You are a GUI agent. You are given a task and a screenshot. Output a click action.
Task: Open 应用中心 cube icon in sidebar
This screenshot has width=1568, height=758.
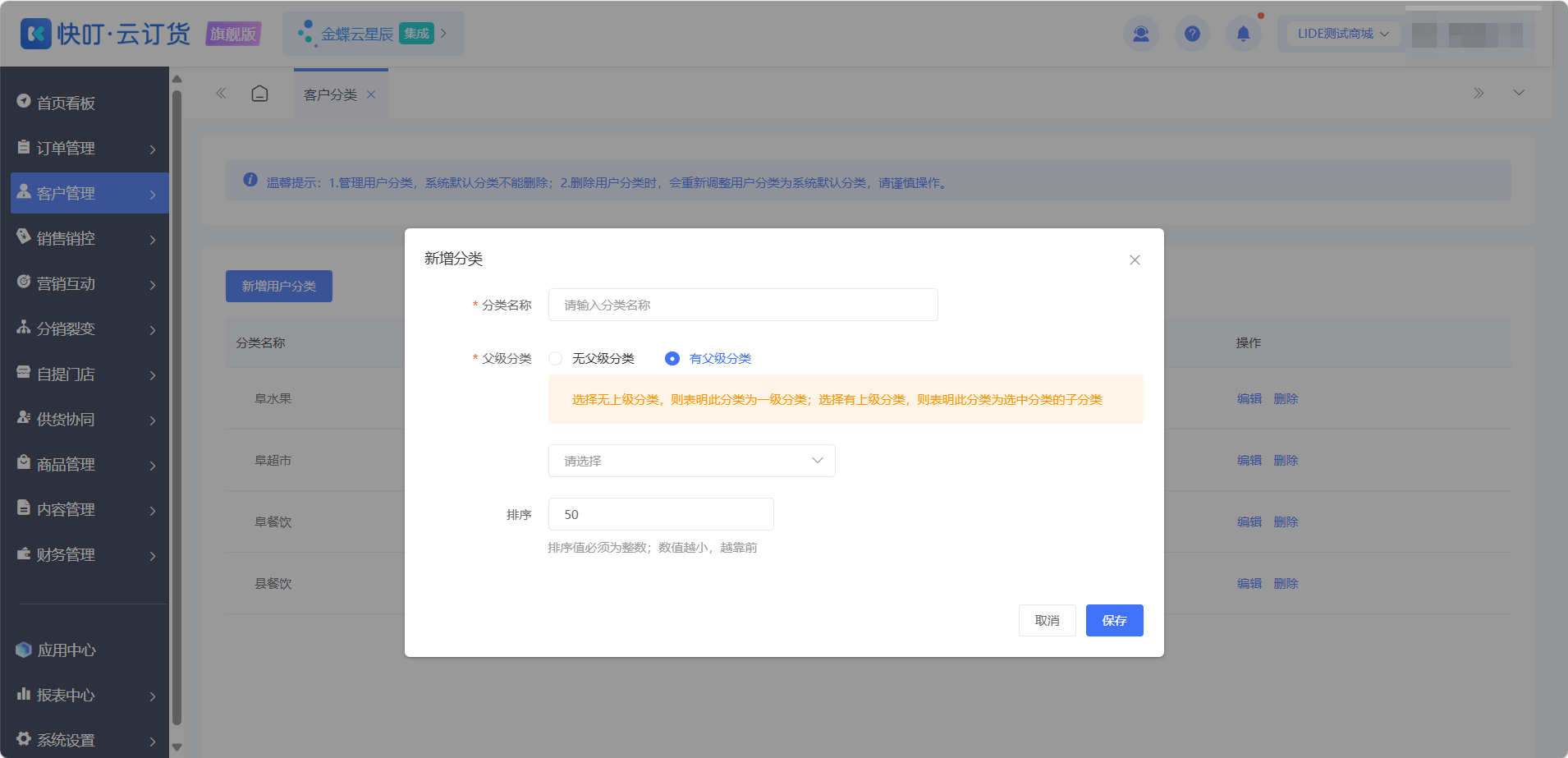point(24,650)
